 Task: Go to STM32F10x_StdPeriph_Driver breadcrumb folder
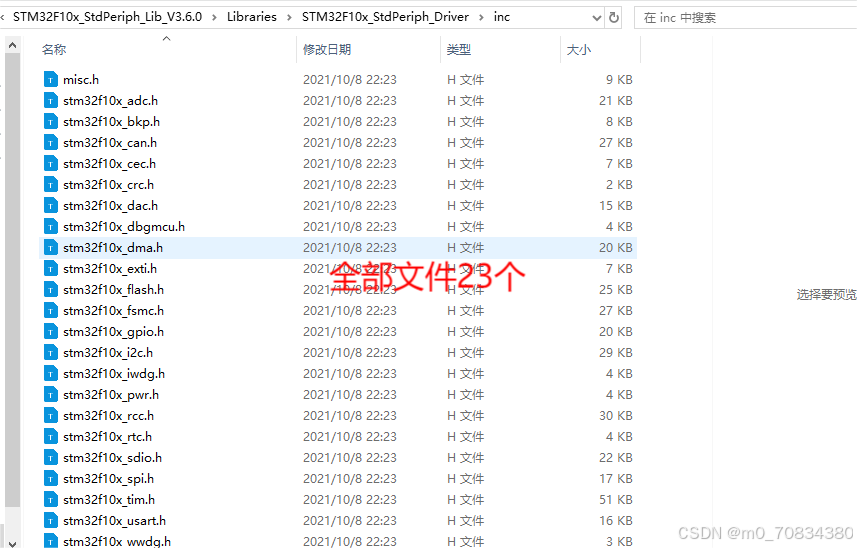pos(385,17)
